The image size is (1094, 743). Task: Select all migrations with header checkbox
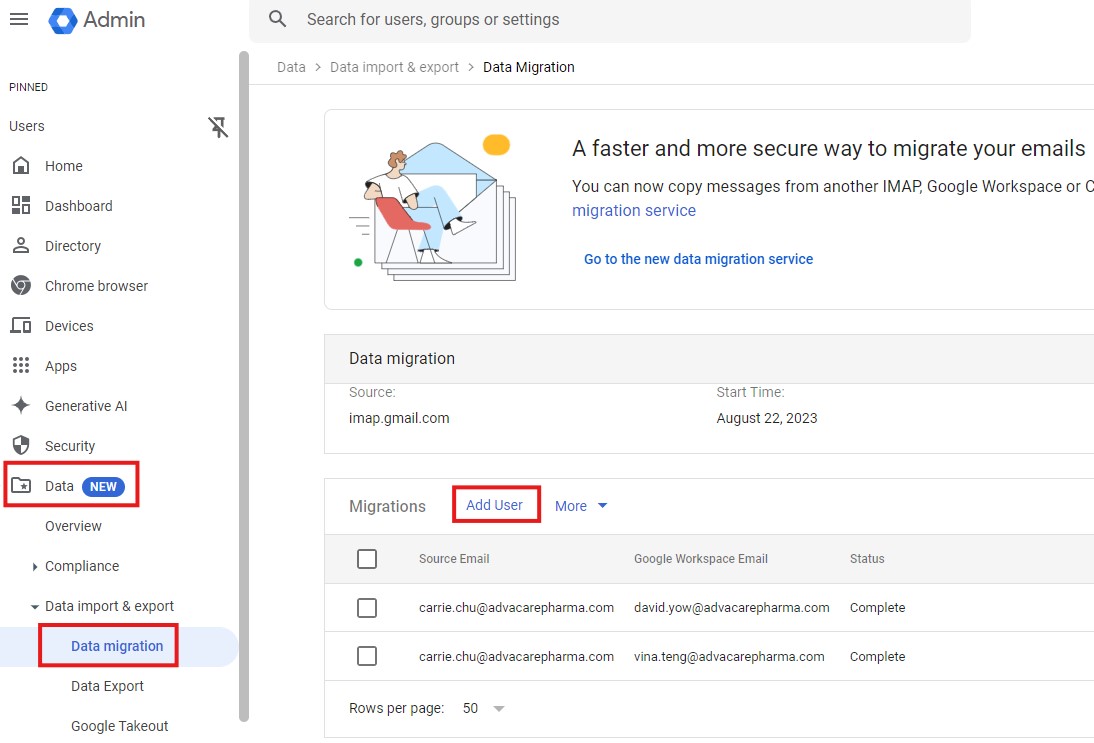(367, 559)
